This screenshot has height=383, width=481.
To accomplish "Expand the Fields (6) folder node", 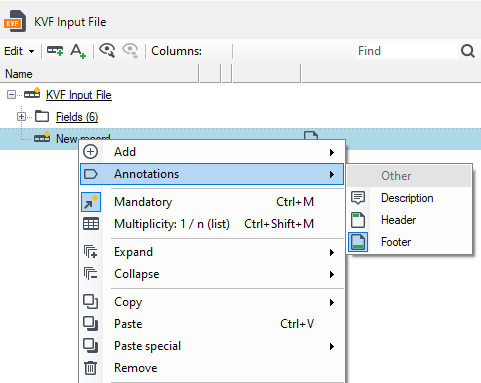I will 21,117.
